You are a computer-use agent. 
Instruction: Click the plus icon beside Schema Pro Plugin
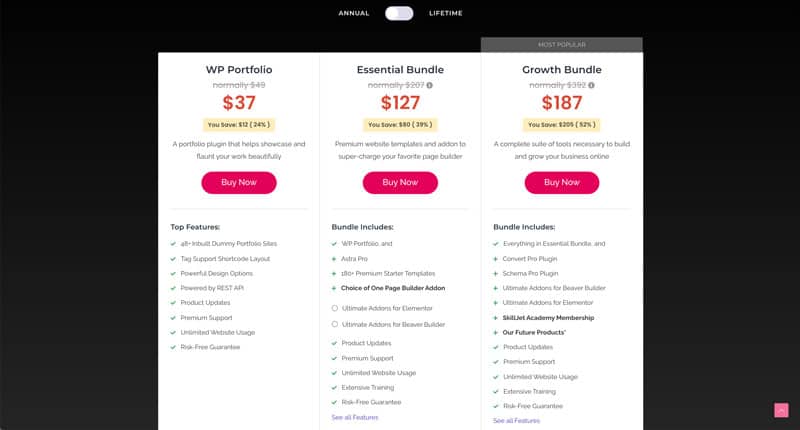pyautogui.click(x=495, y=274)
